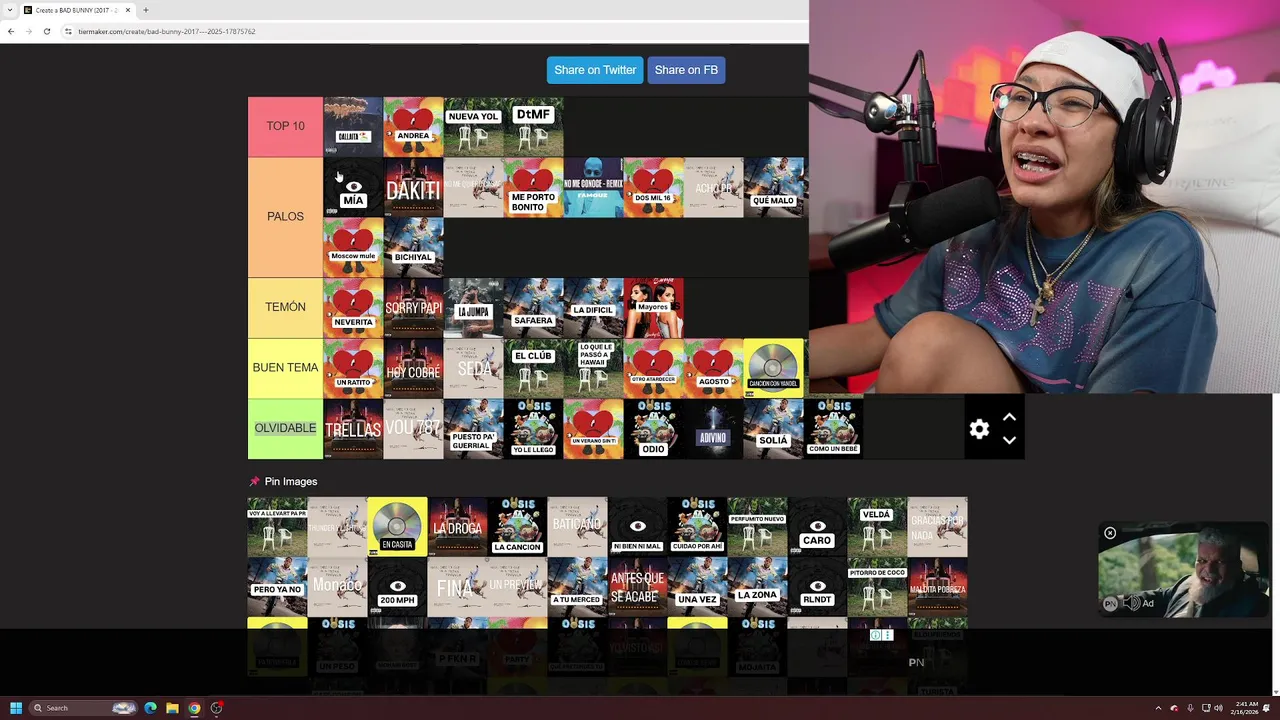Select the VELDÁ tile in image pool
Viewport: 1280px width, 720px height.
(877, 526)
